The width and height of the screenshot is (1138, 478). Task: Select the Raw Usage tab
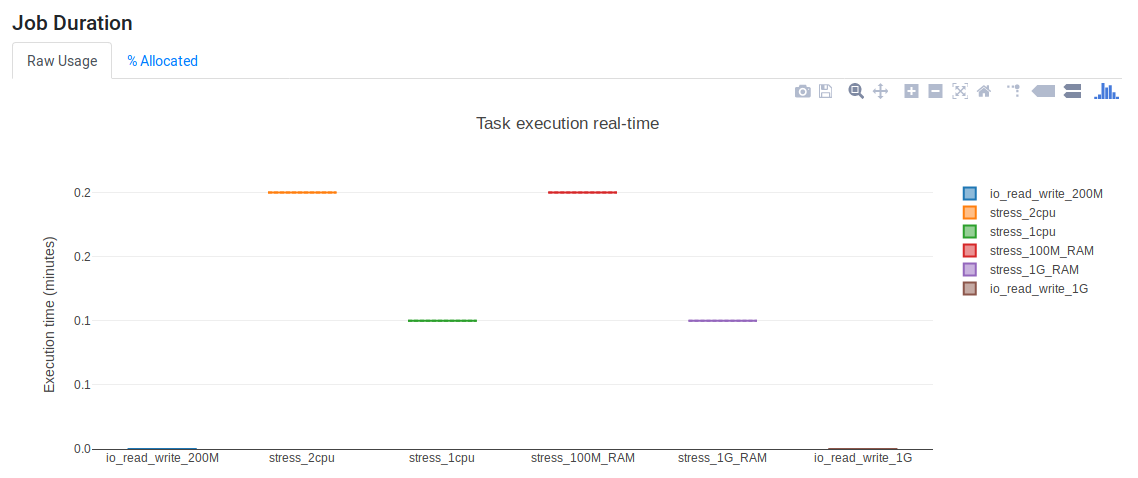tap(62, 61)
